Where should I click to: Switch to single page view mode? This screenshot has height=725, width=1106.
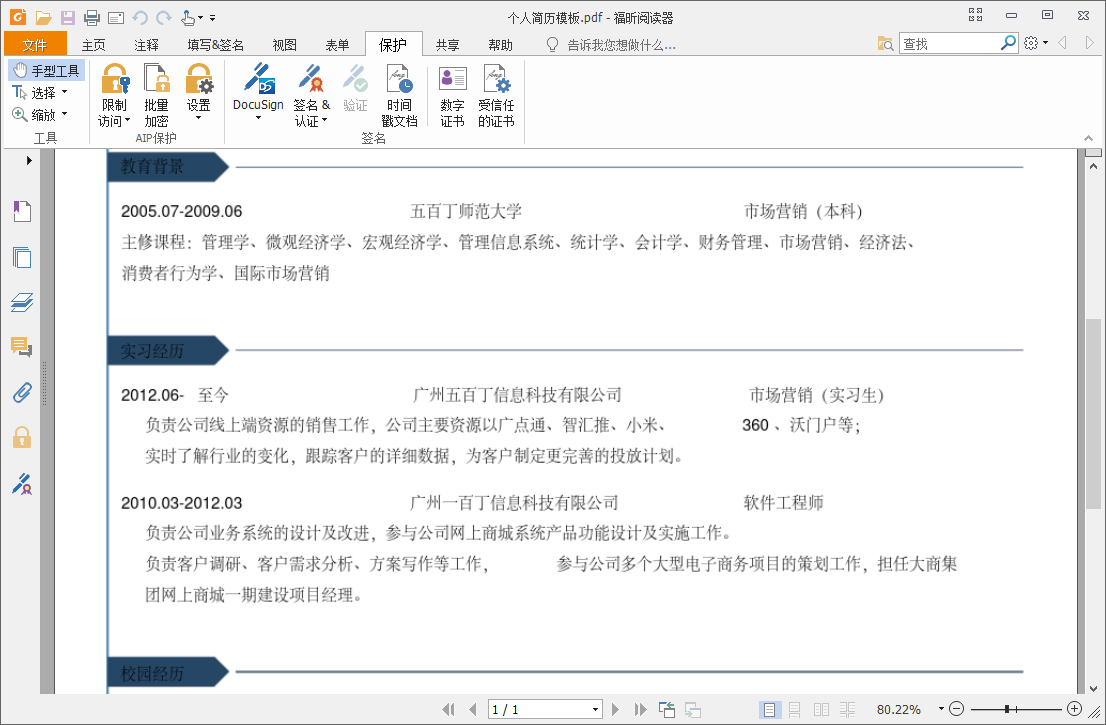click(x=768, y=709)
